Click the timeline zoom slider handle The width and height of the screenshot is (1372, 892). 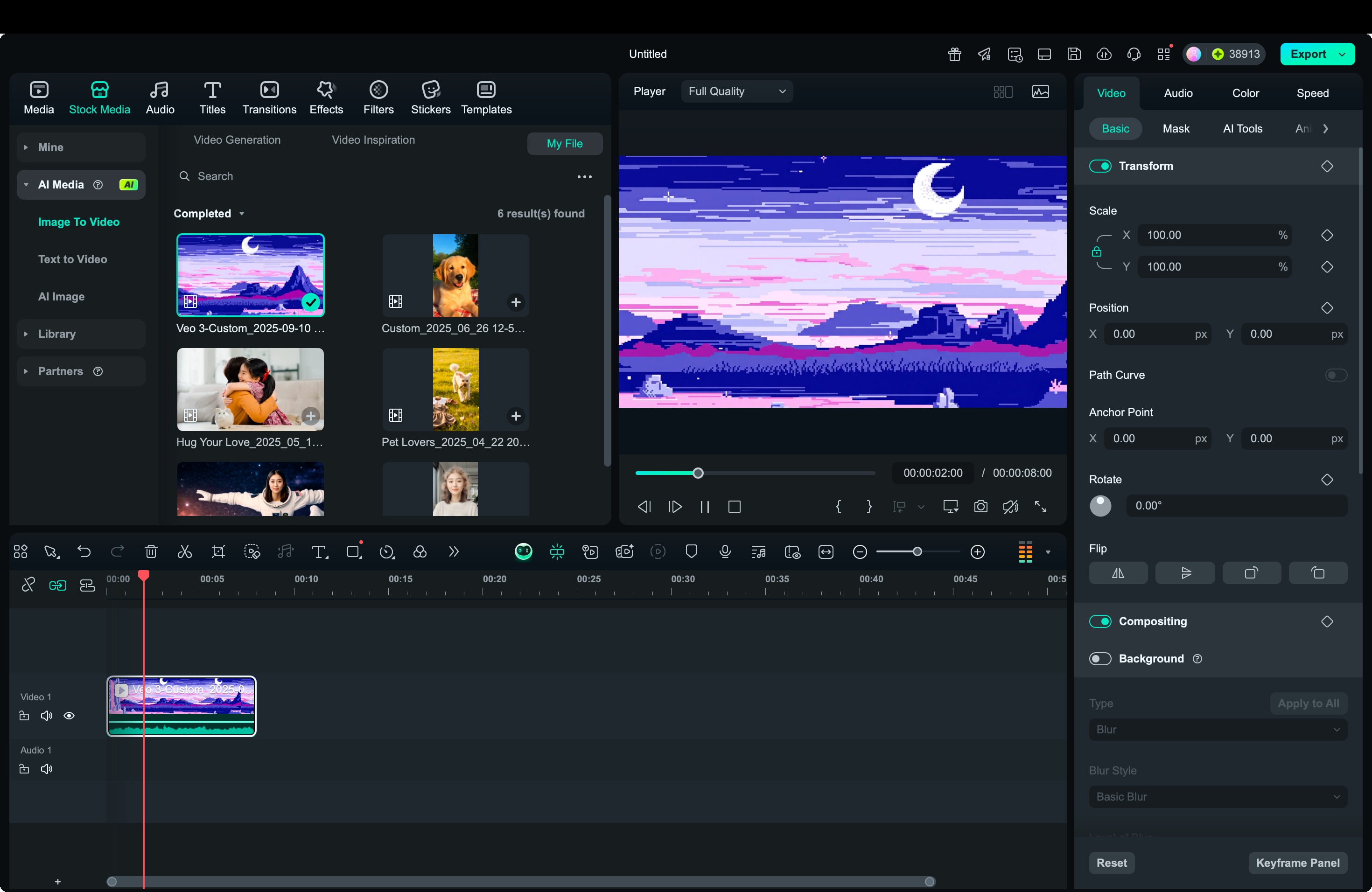click(x=917, y=552)
